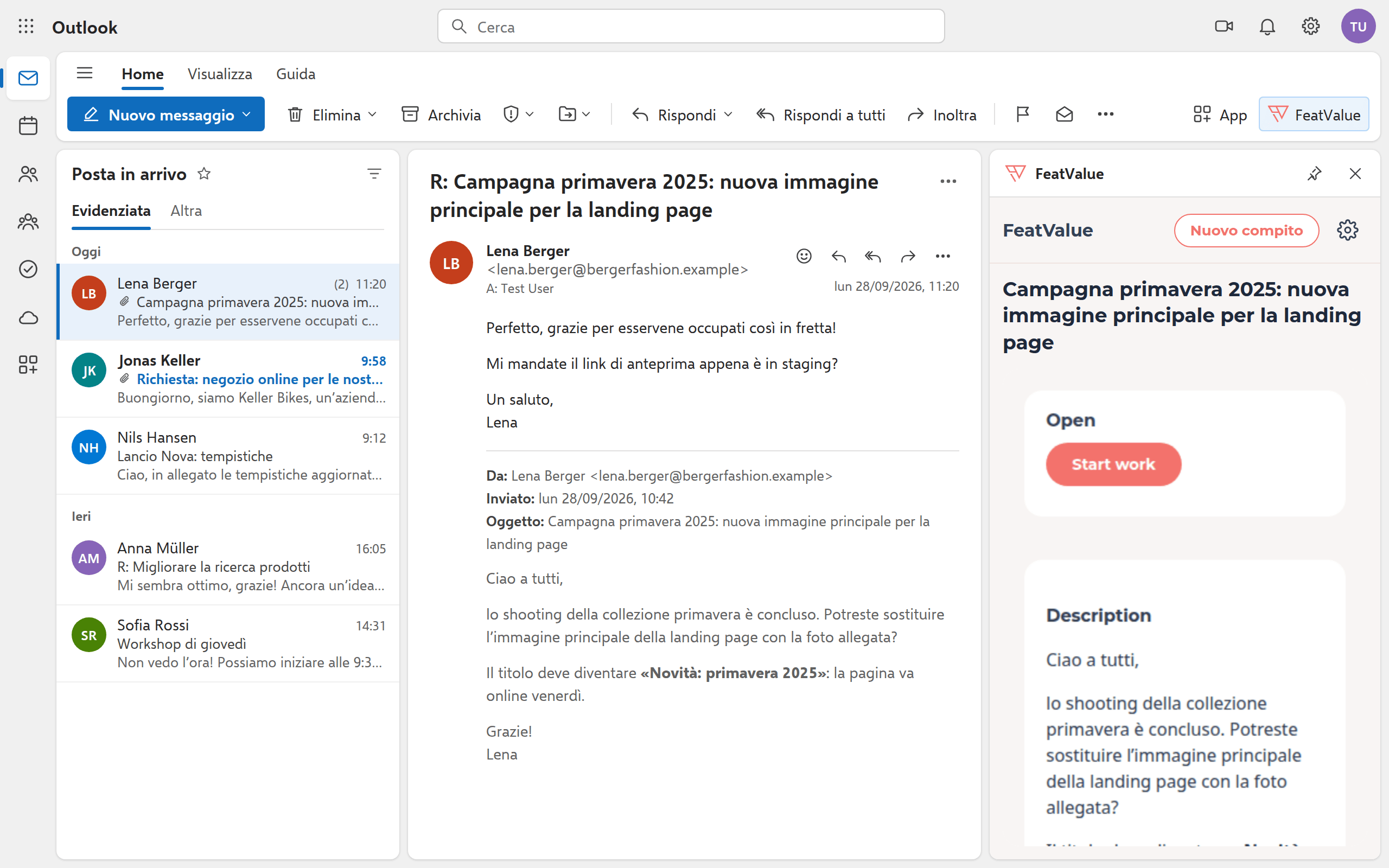Open the report/junk shield dropdown
Screen dimensions: 1389x868
tap(518, 114)
